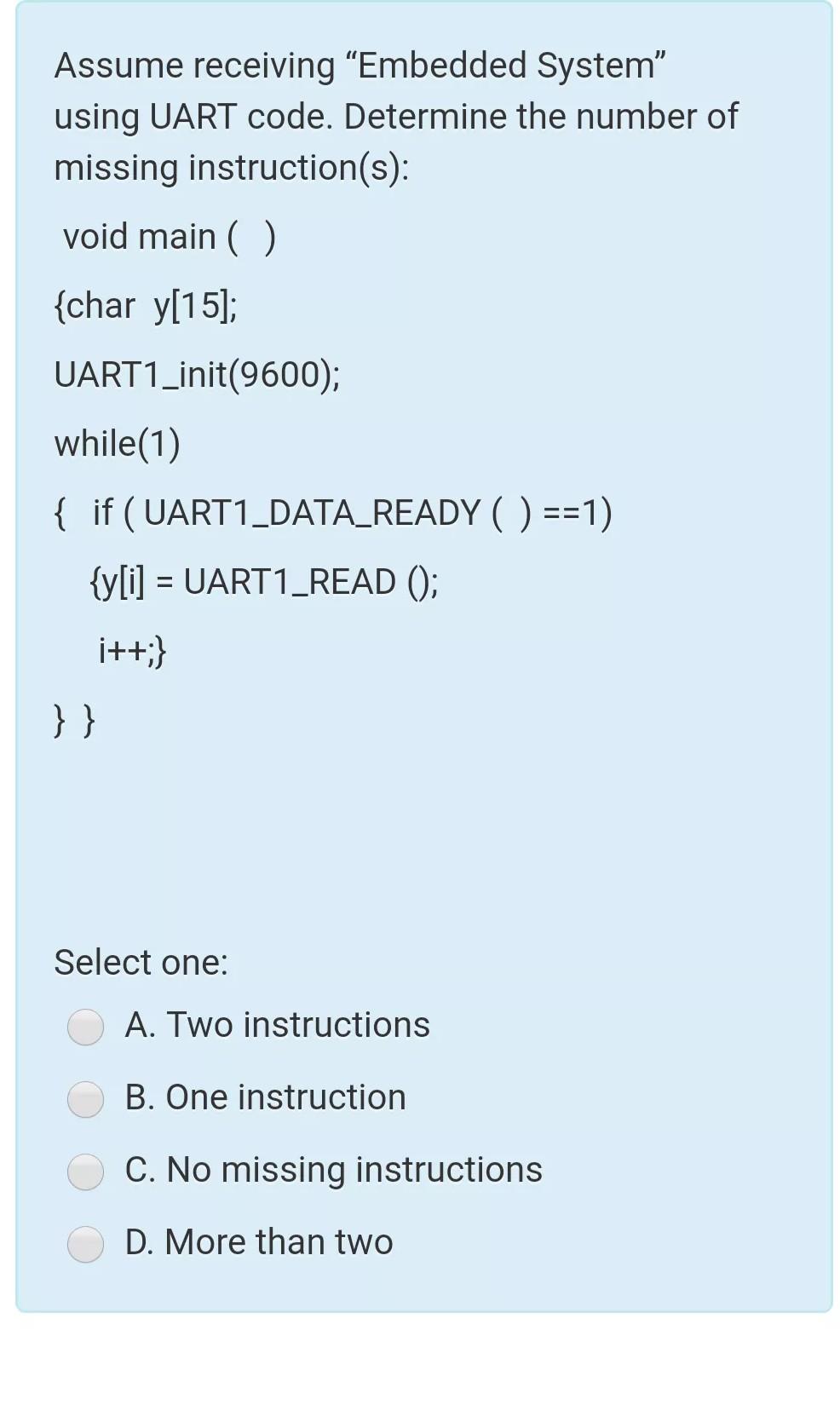840x1422 pixels.
Task: Click the 'Select one:' heading text
Action: 141,963
